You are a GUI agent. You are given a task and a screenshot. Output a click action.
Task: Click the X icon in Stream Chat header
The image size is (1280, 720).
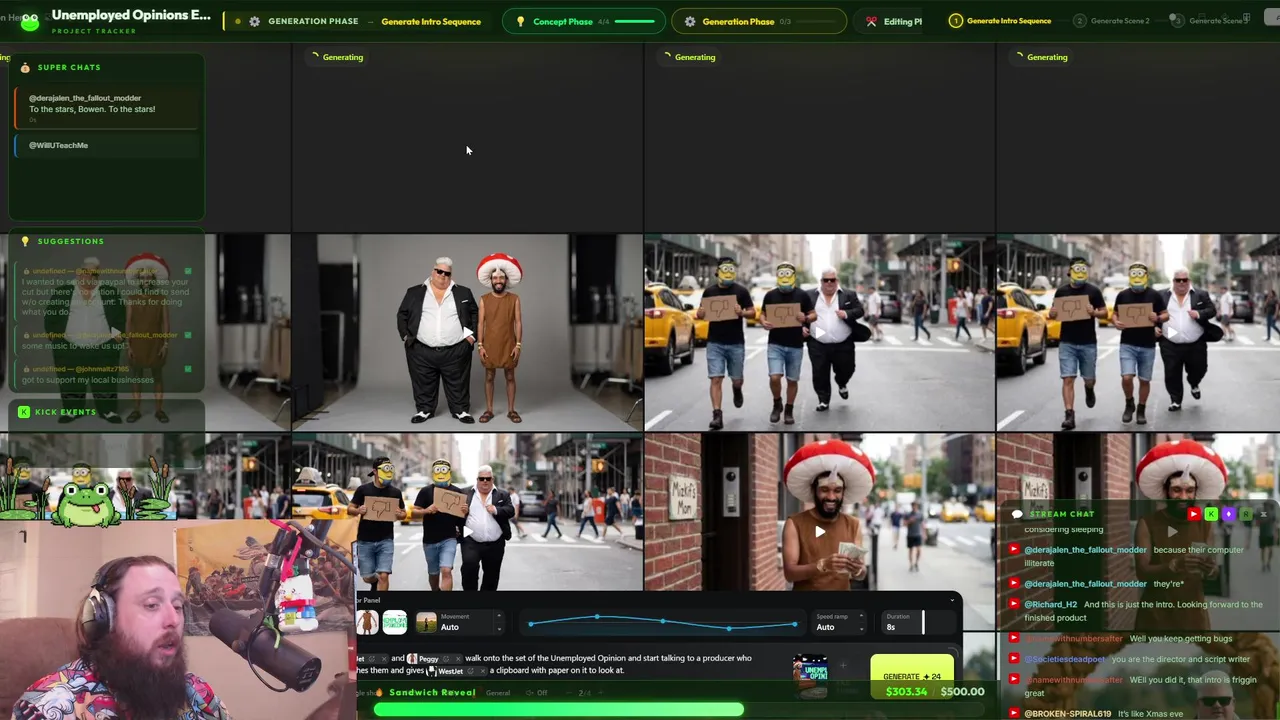pos(1263,514)
